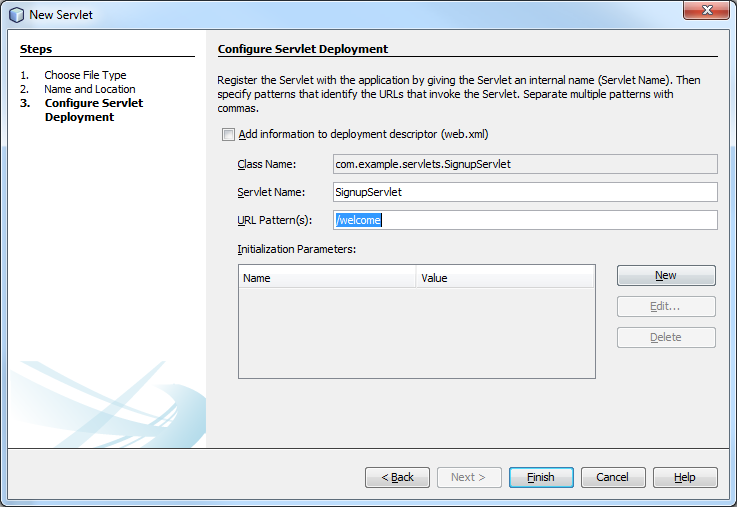
Task: Go Back to previous wizard step
Action: [397, 477]
